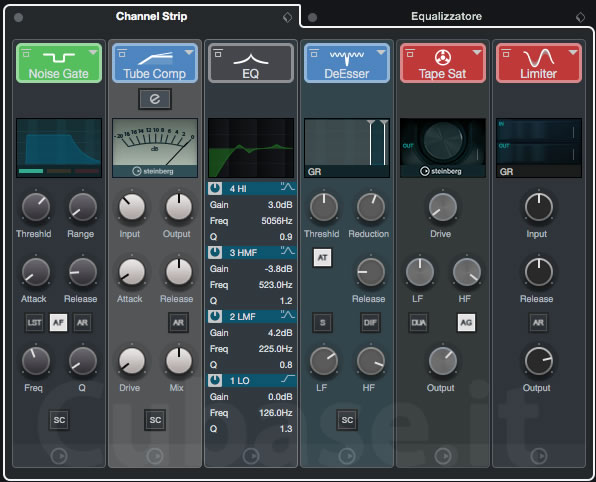596x482 pixels.
Task: Click the 2 LMF Gain value 4.2dB
Action: point(280,333)
